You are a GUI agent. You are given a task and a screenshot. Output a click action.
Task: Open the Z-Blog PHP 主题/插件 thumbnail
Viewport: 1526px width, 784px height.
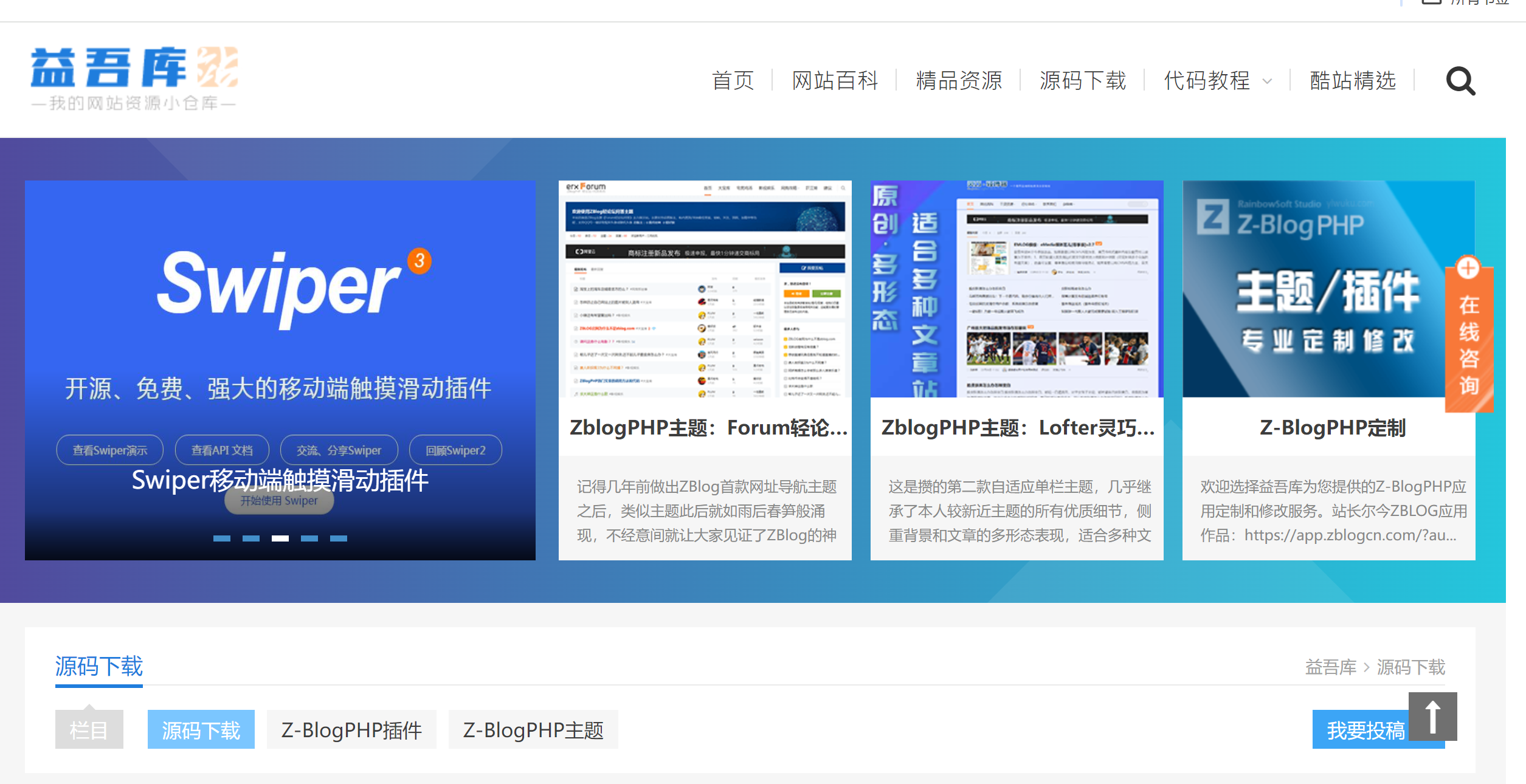point(1329,289)
